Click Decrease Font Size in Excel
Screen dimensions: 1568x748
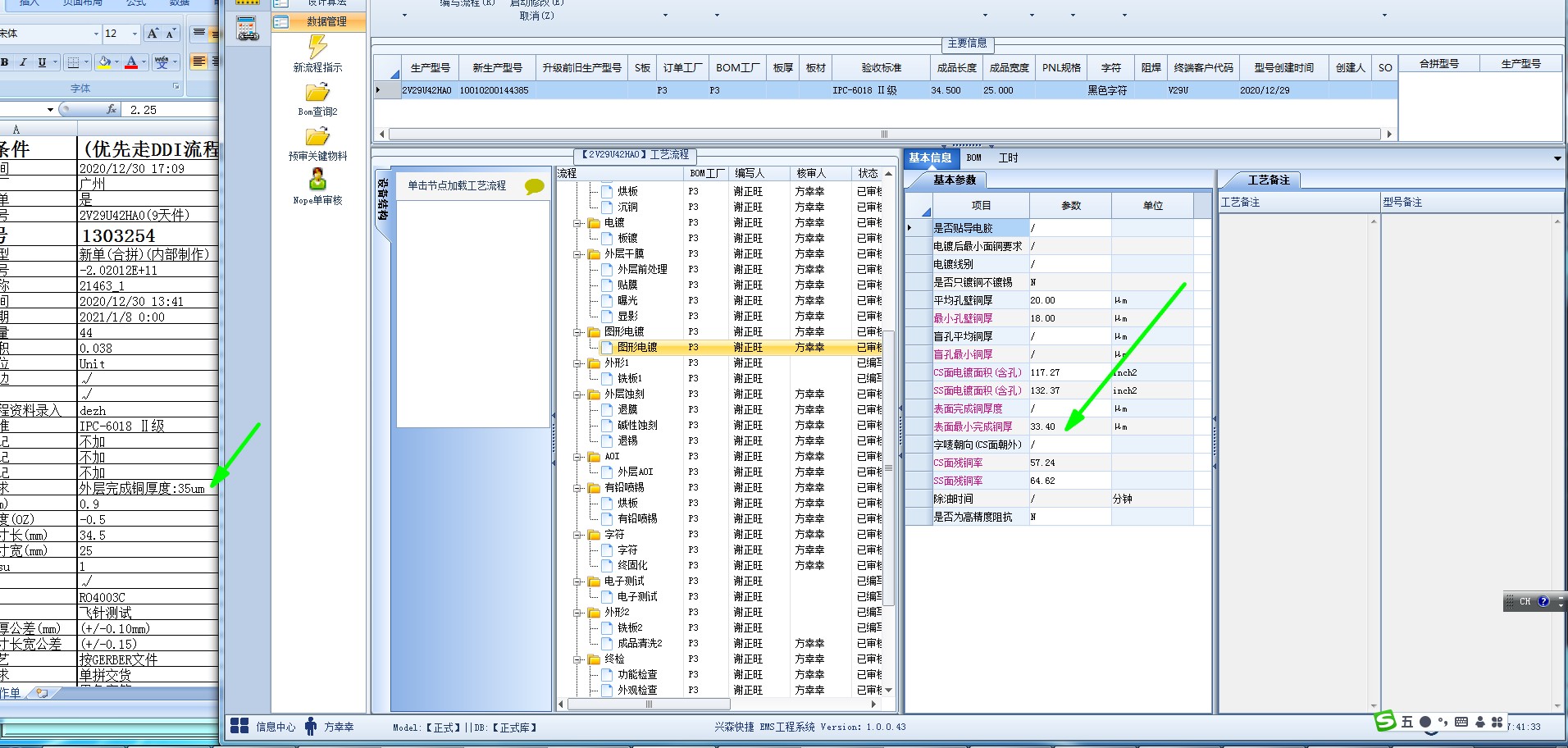pyautogui.click(x=171, y=34)
